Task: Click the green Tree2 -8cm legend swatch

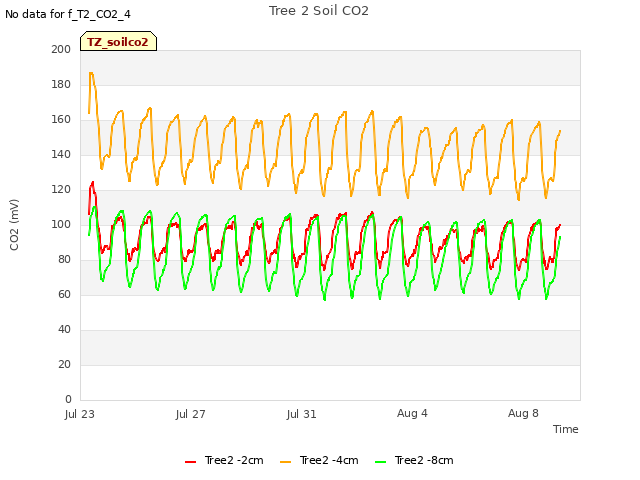Action: (x=380, y=462)
